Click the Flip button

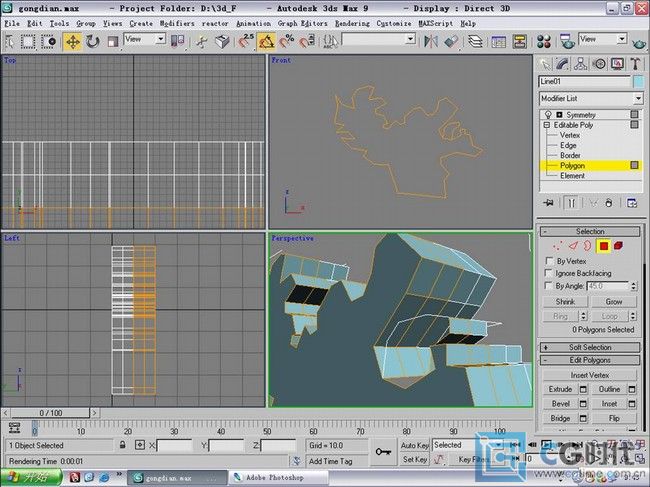tap(614, 418)
